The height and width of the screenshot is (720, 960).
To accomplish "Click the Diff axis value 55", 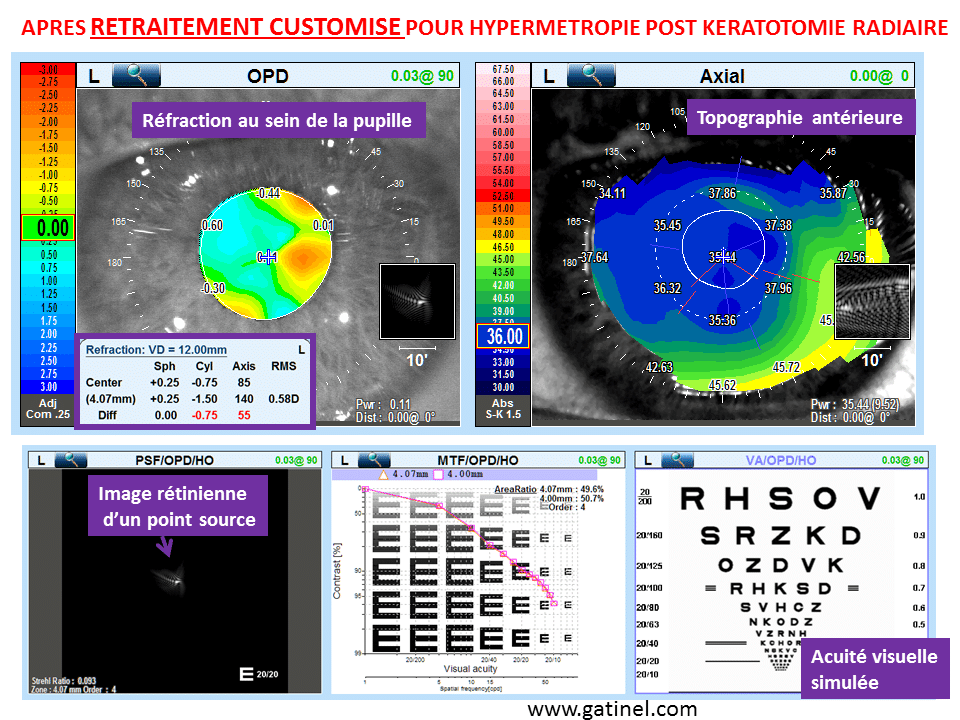I will [244, 415].
